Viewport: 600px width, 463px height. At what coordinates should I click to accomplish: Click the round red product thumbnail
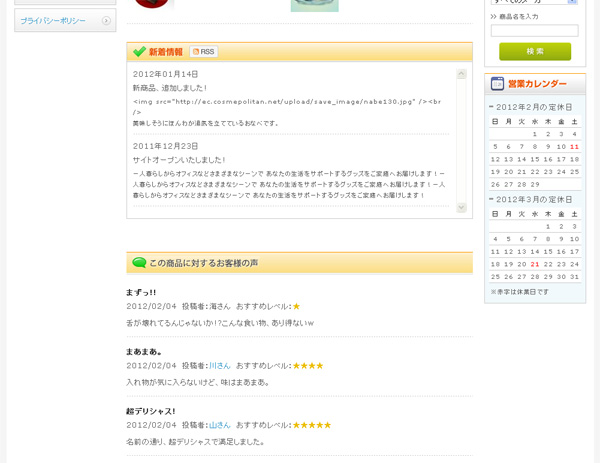coord(152,4)
